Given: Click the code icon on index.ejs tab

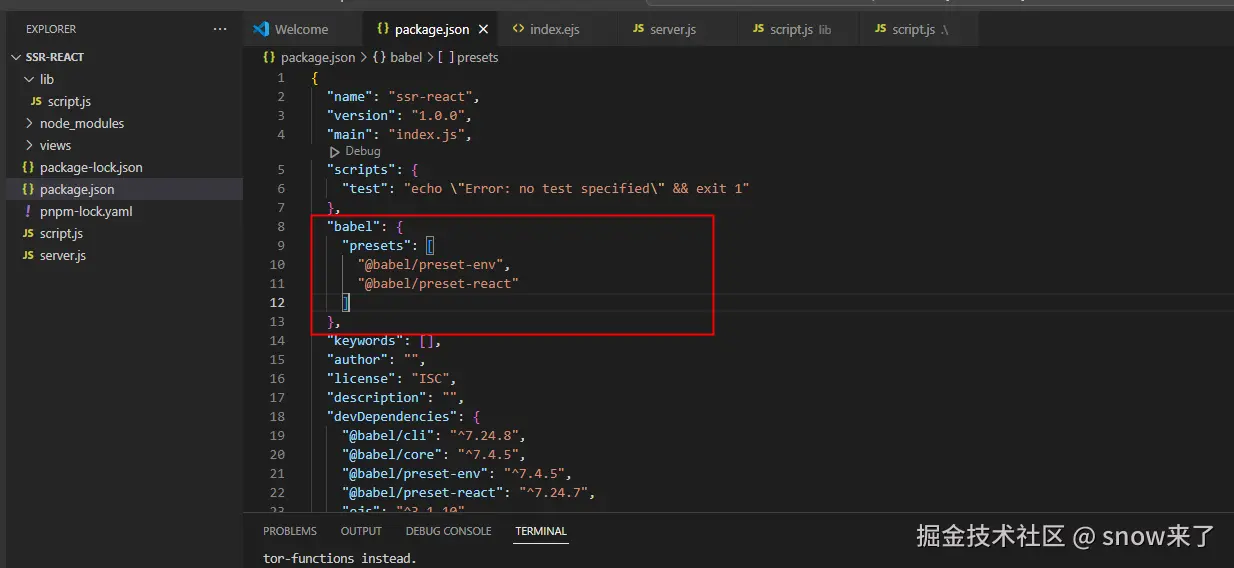Looking at the screenshot, I should click(x=518, y=30).
